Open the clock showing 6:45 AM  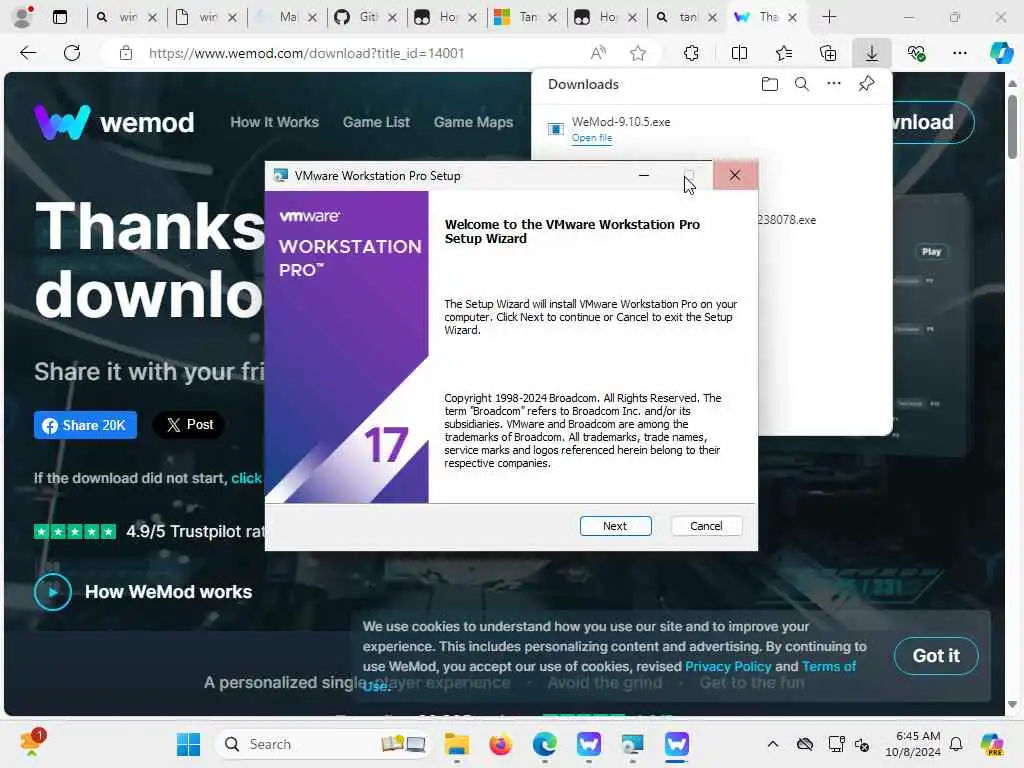[913, 744]
